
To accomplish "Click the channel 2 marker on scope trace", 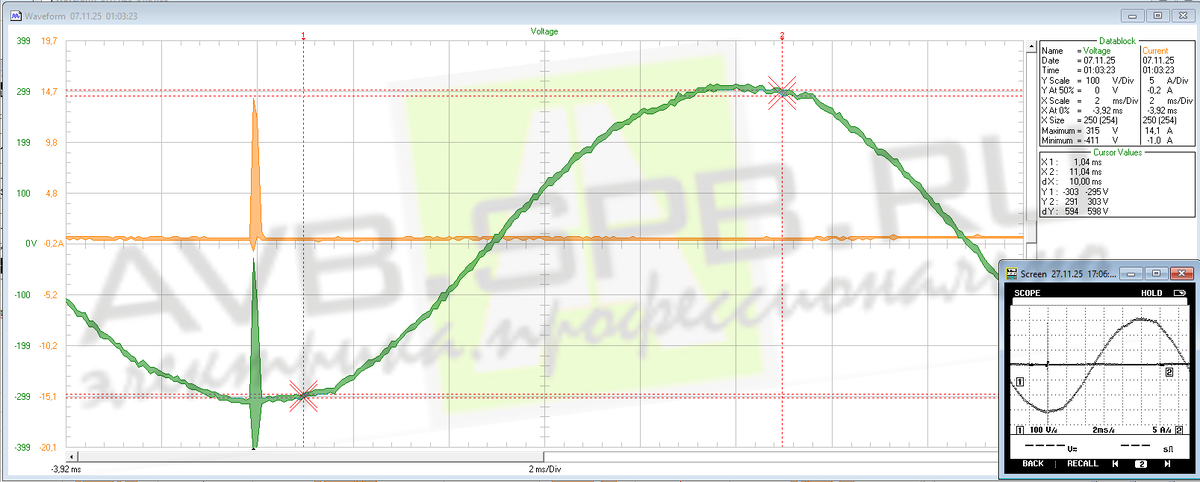I will tap(1168, 371).
